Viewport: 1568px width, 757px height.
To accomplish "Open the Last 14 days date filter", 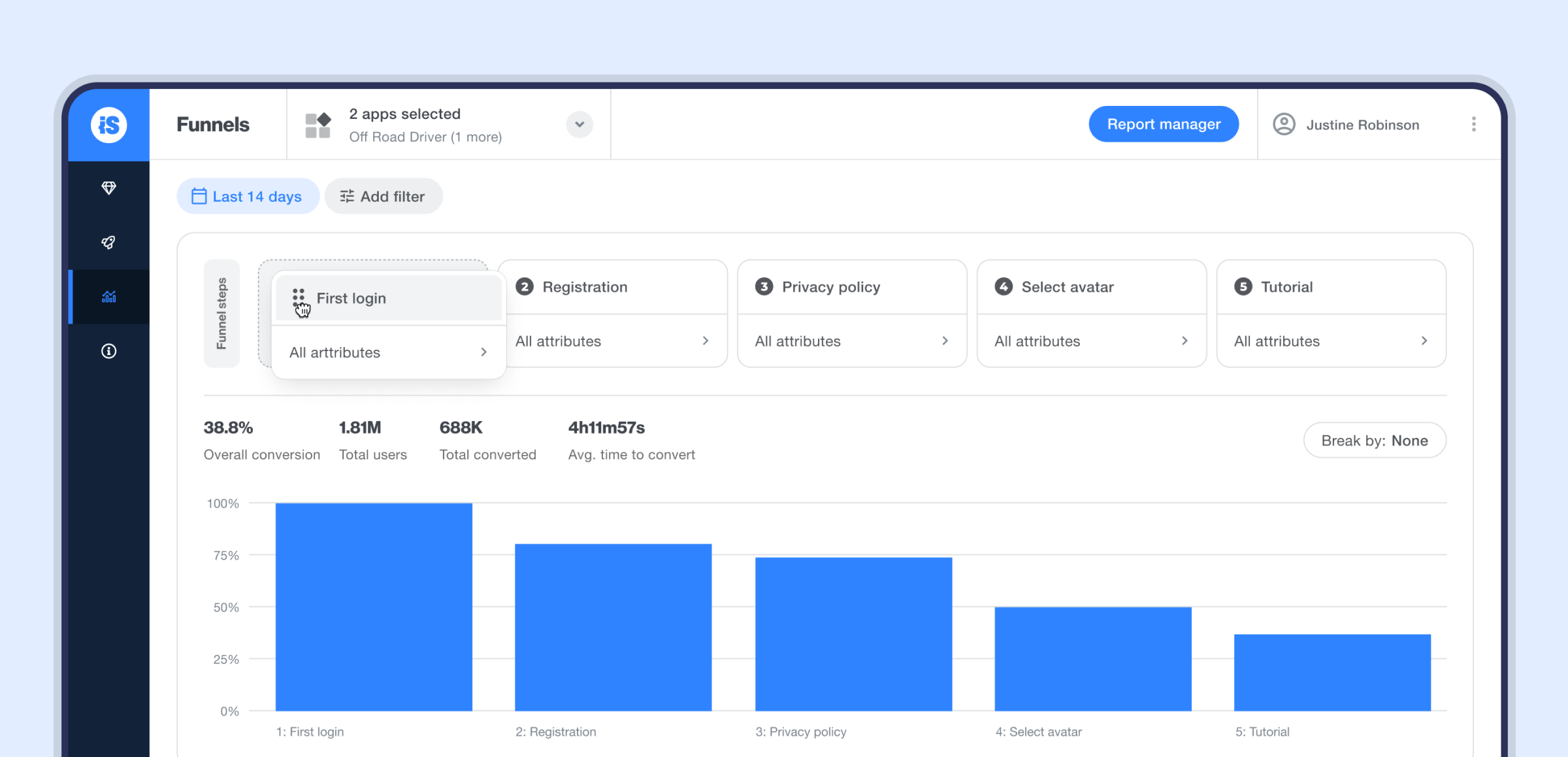I will click(x=248, y=196).
